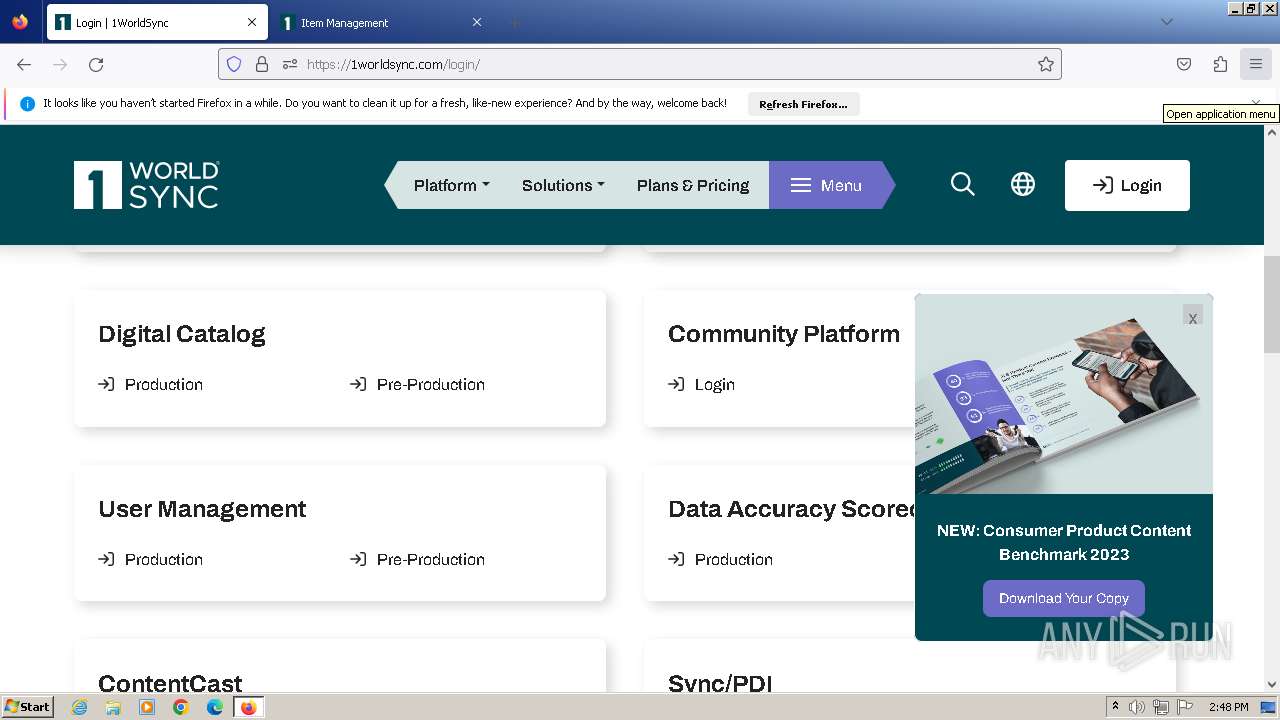Reload the current page

(x=96, y=64)
